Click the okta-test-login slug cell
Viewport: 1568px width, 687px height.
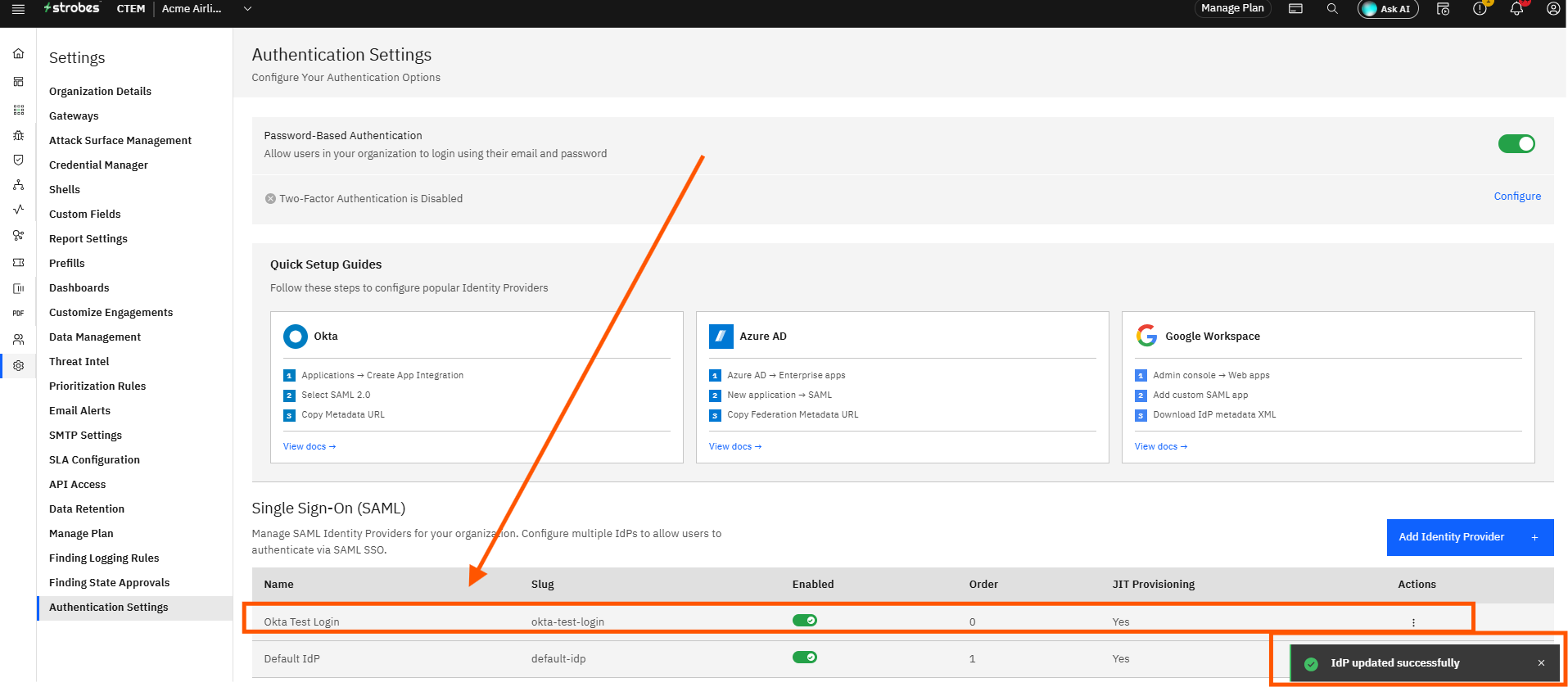coord(567,621)
